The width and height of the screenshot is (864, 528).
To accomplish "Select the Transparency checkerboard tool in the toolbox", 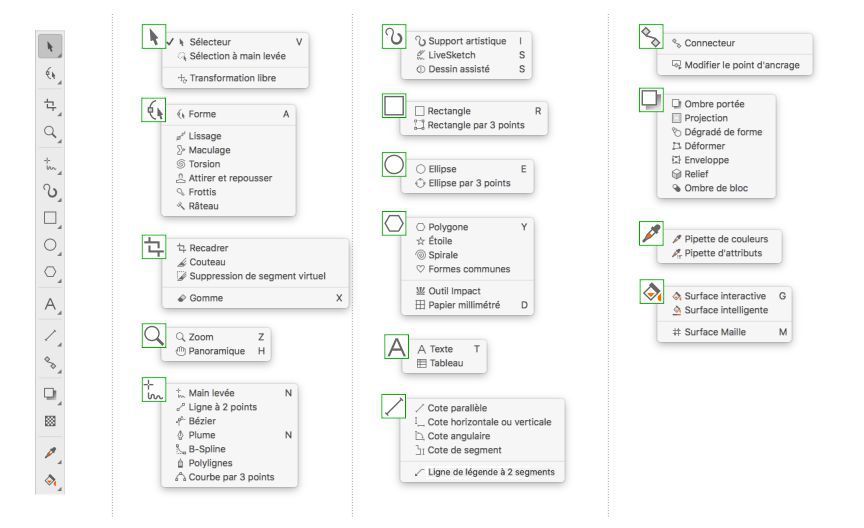I will pyautogui.click(x=48, y=422).
